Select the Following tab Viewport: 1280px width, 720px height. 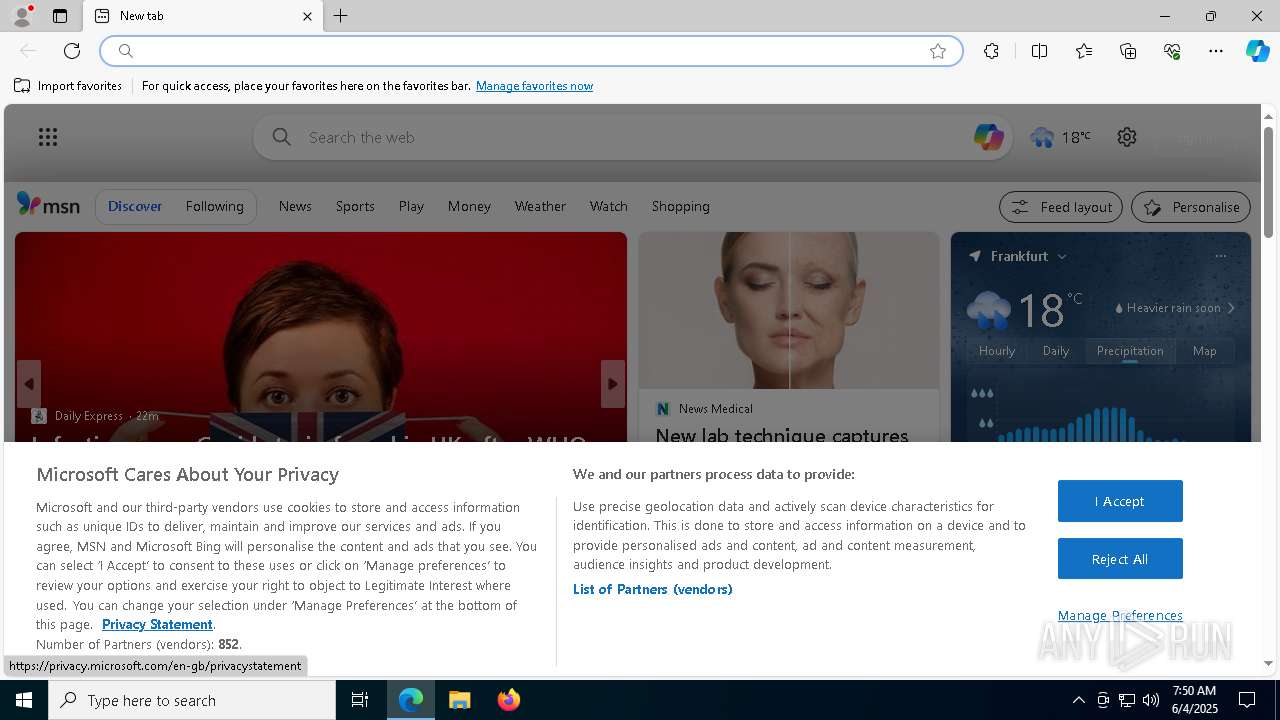pos(214,206)
